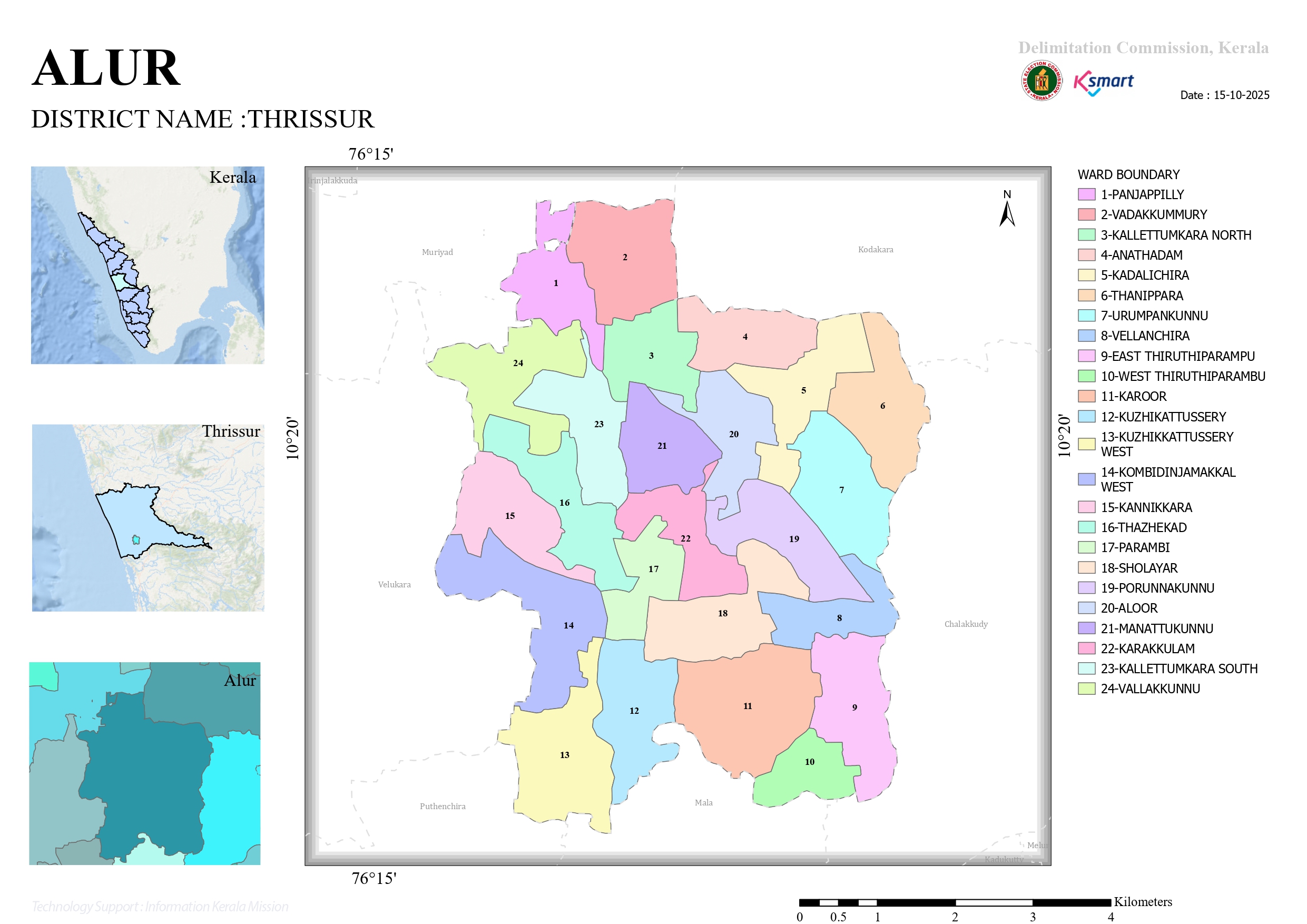The image size is (1307, 924).
Task: Click the 7-URUMPANKUNNU legend swatch
Action: coord(1086,316)
